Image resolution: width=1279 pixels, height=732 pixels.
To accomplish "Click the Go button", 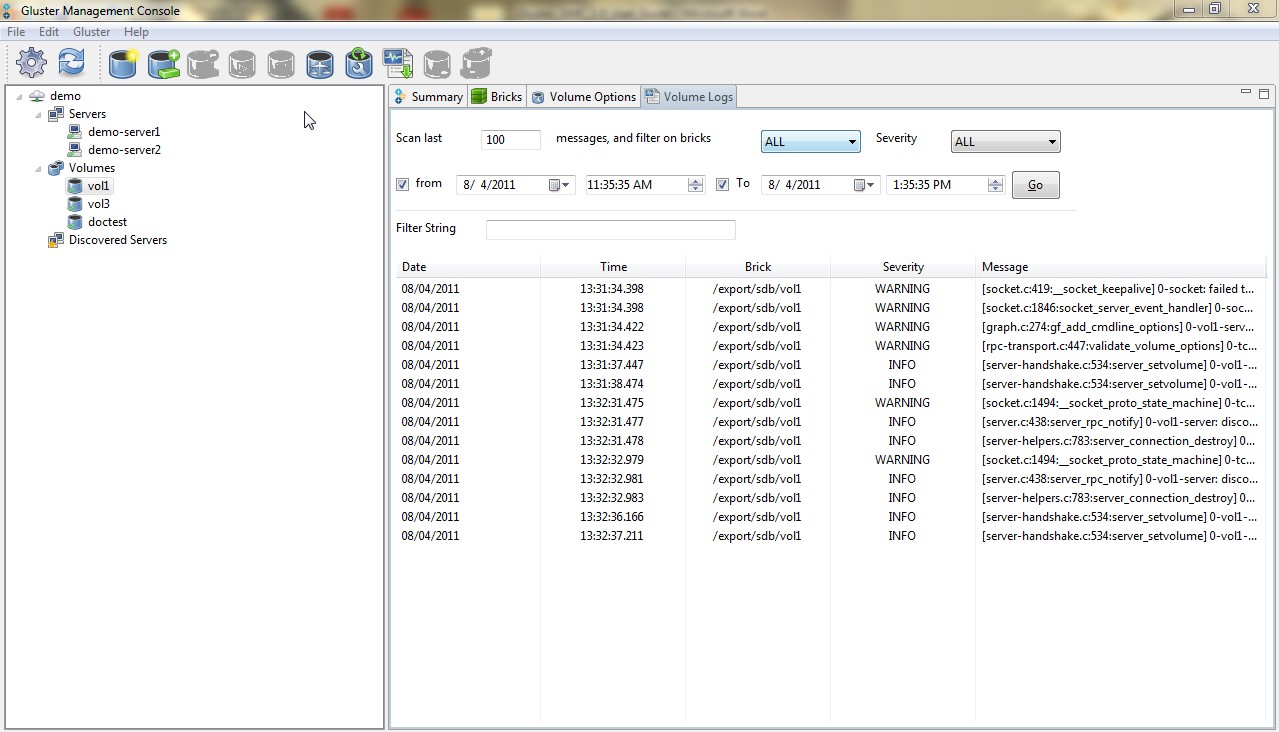I will 1035,185.
